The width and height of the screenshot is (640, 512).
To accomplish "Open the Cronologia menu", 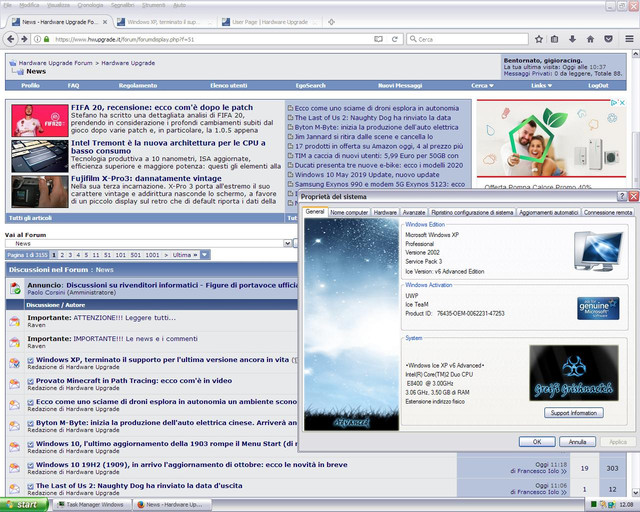I will point(90,5).
